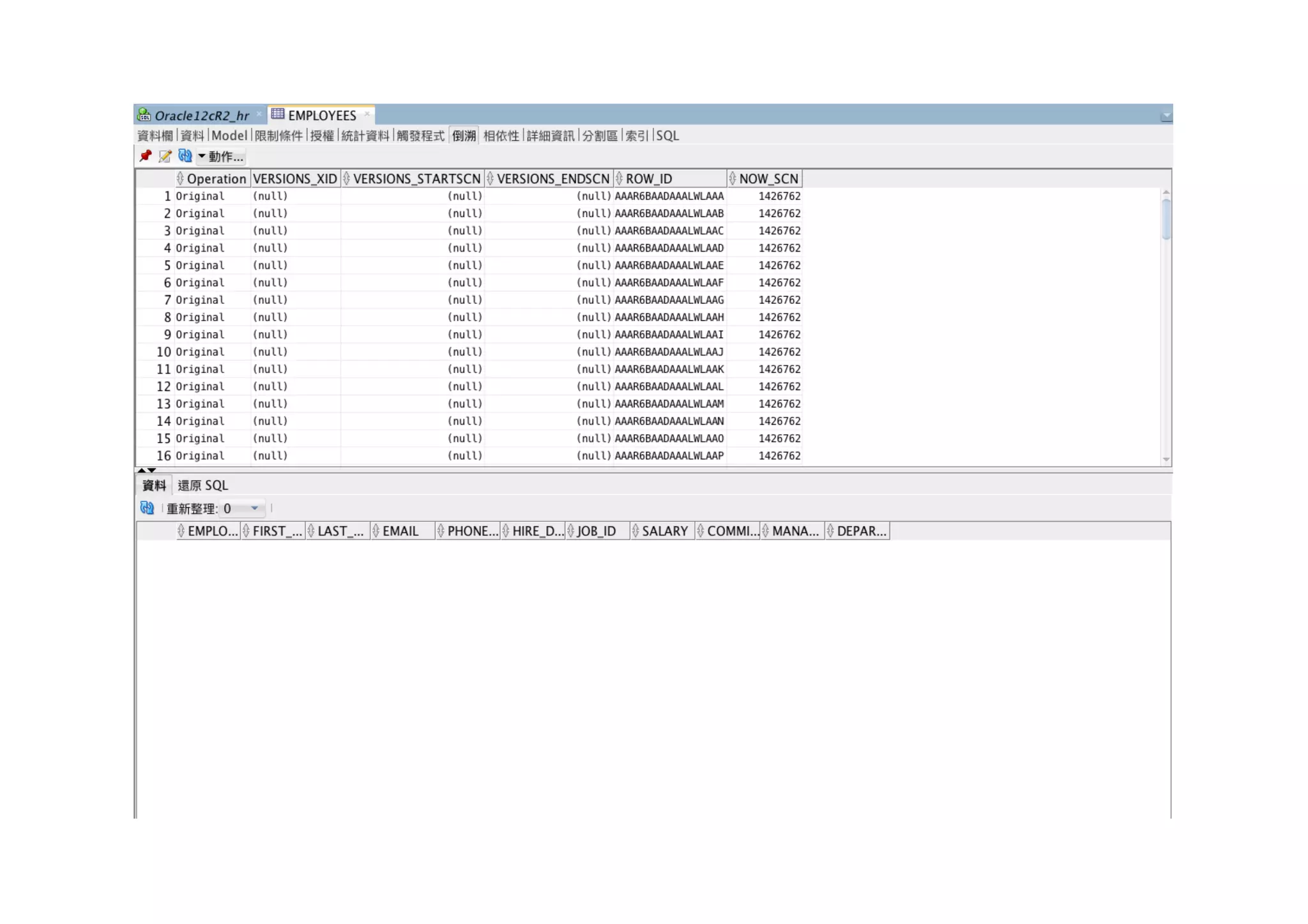
Task: Click the MANA... column header
Action: pos(793,531)
